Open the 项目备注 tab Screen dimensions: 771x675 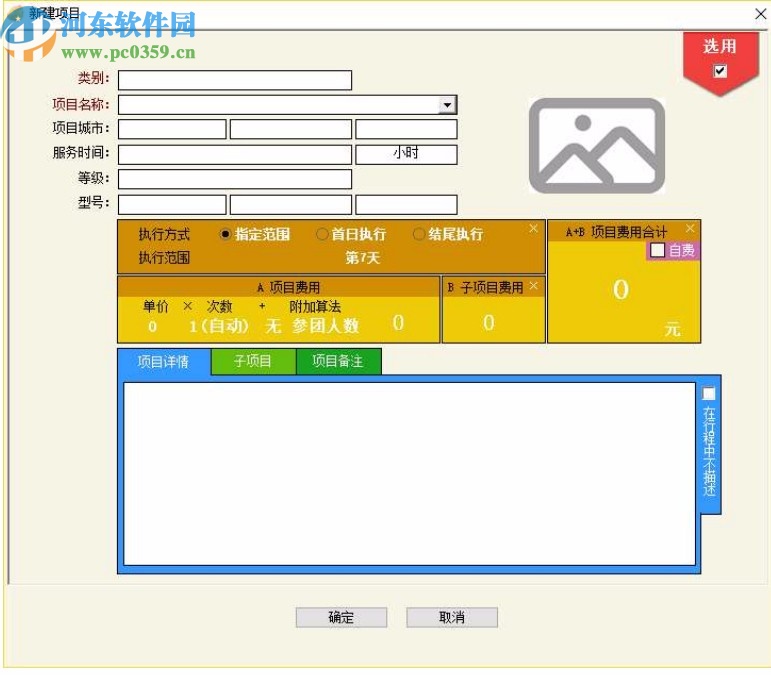pyautogui.click(x=338, y=361)
